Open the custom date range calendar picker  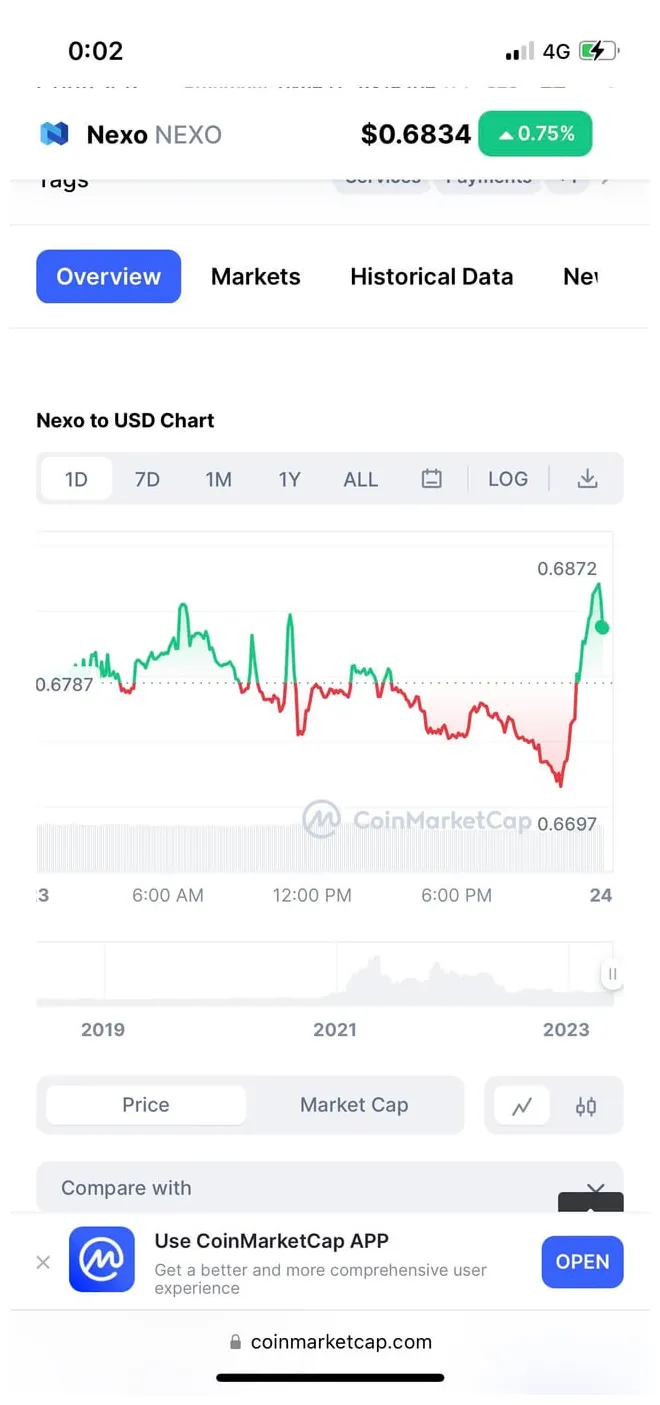(x=432, y=478)
